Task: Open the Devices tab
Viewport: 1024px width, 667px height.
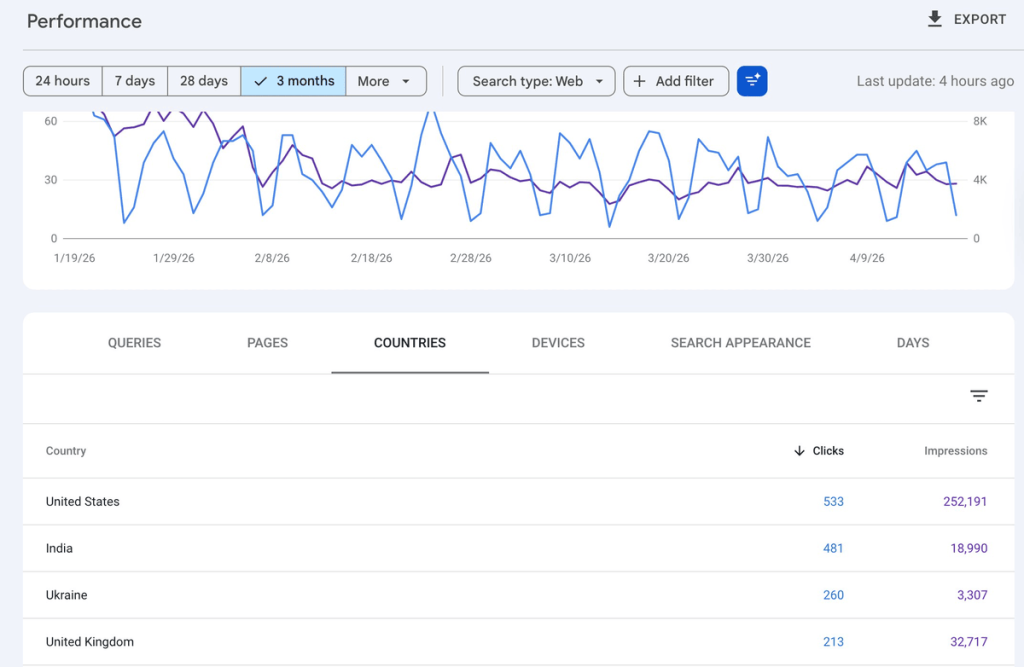Action: tap(558, 343)
